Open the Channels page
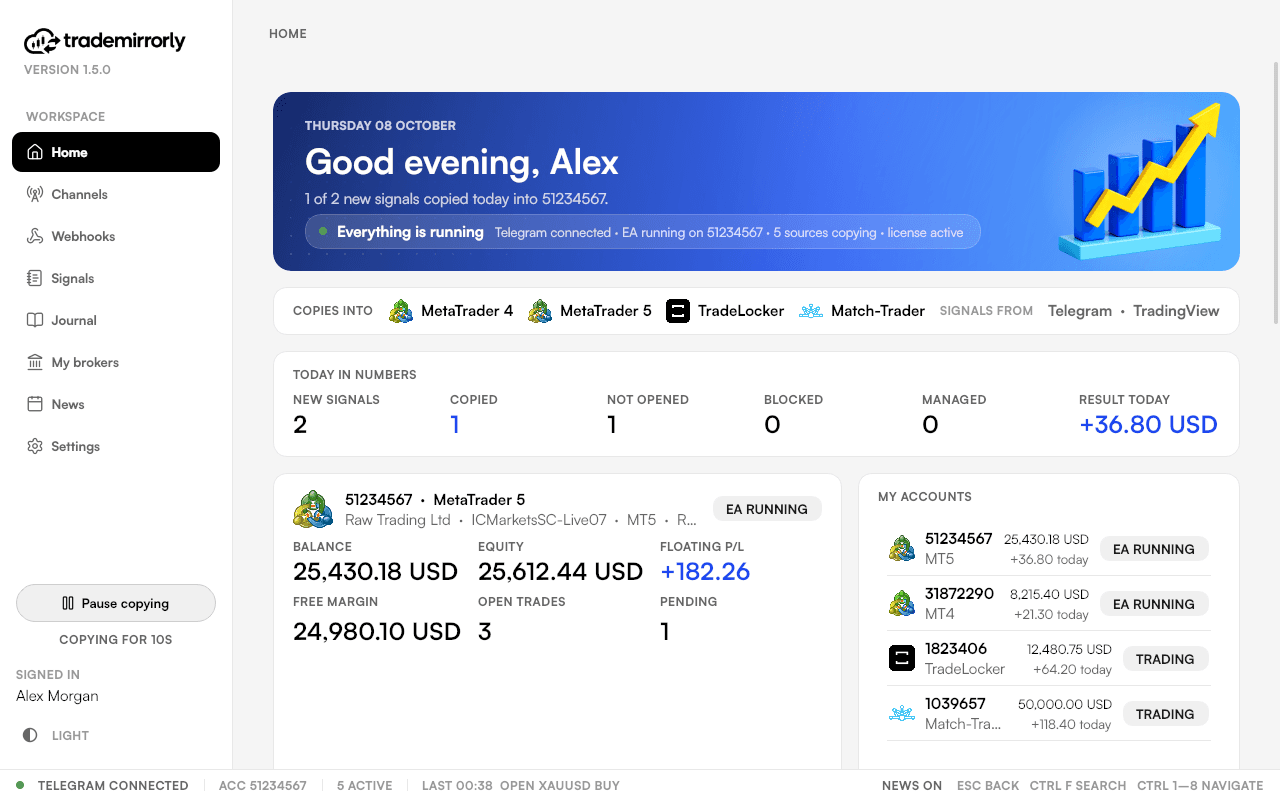Screen dimensions: 1280x800 tap(116, 194)
